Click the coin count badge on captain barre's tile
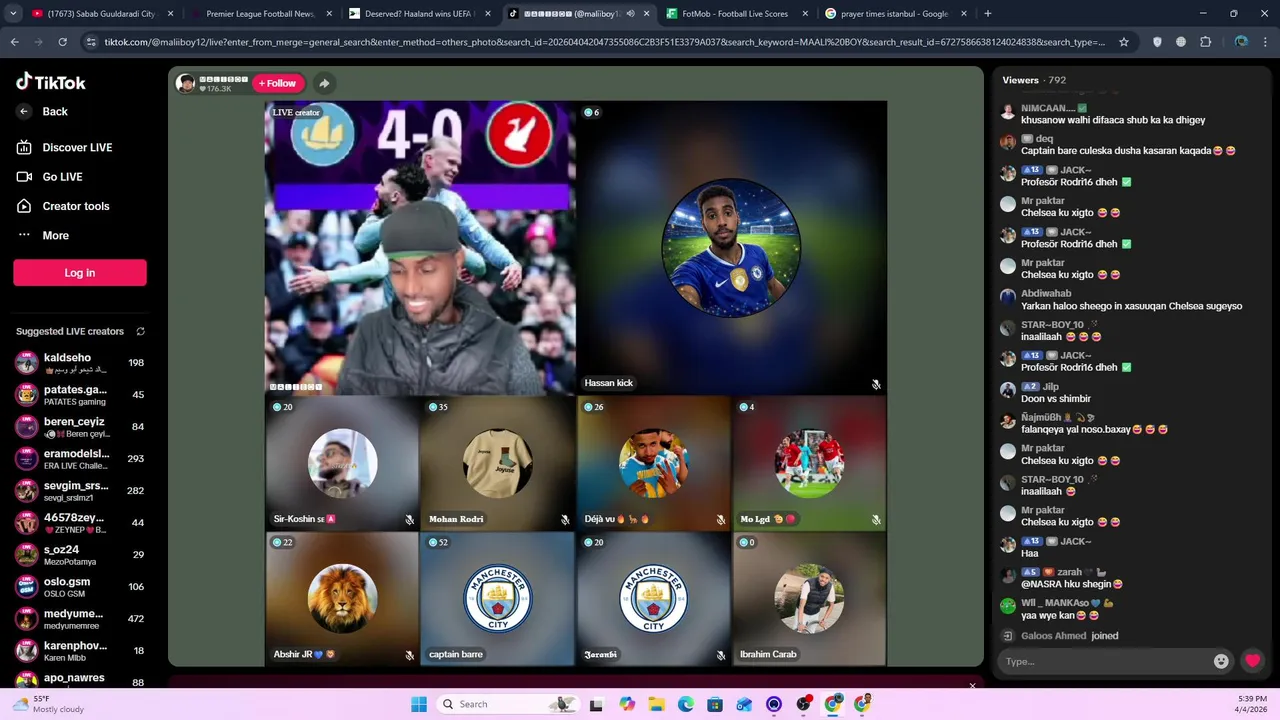This screenshot has height=720, width=1280. (x=438, y=542)
